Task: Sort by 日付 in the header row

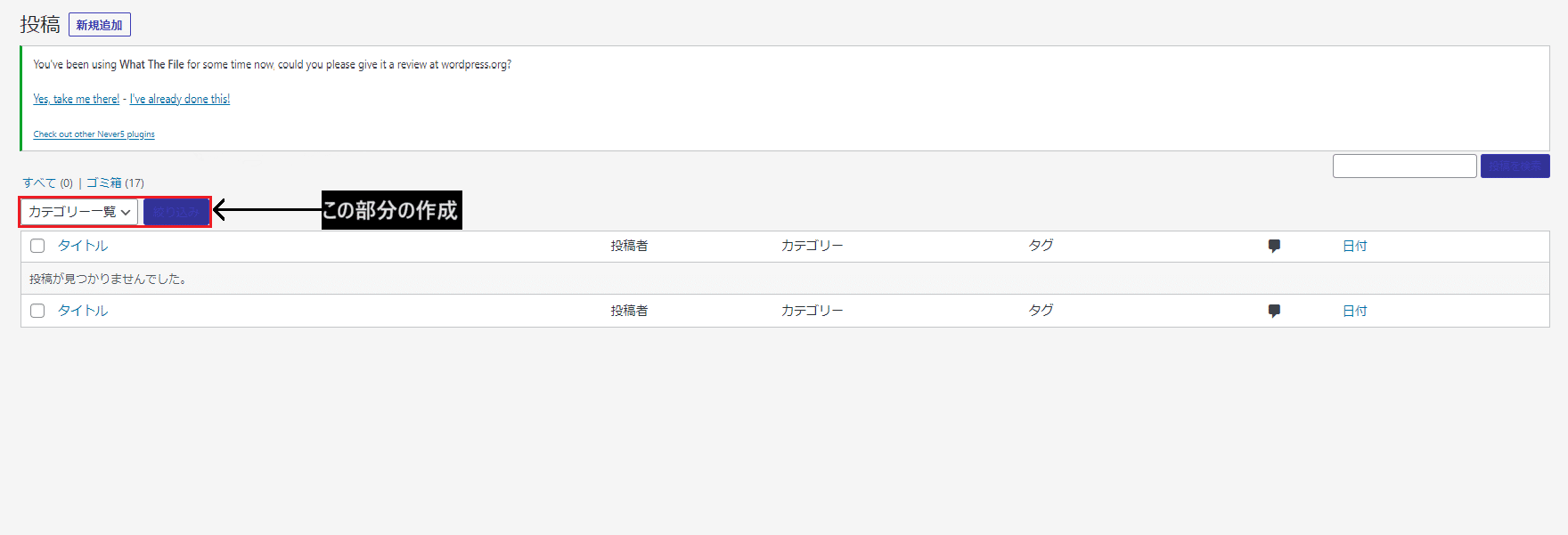Action: click(x=1354, y=246)
